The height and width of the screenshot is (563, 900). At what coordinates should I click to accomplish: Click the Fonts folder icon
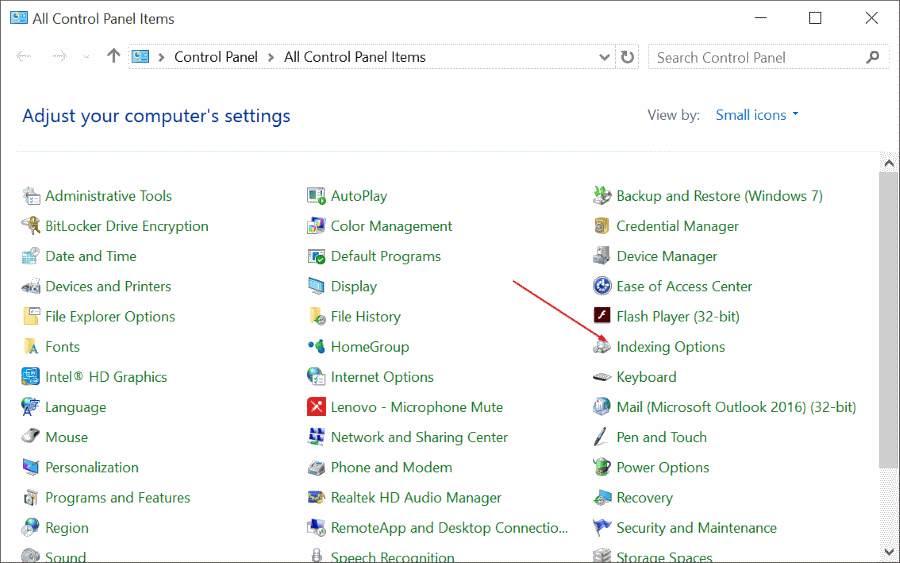[31, 347]
